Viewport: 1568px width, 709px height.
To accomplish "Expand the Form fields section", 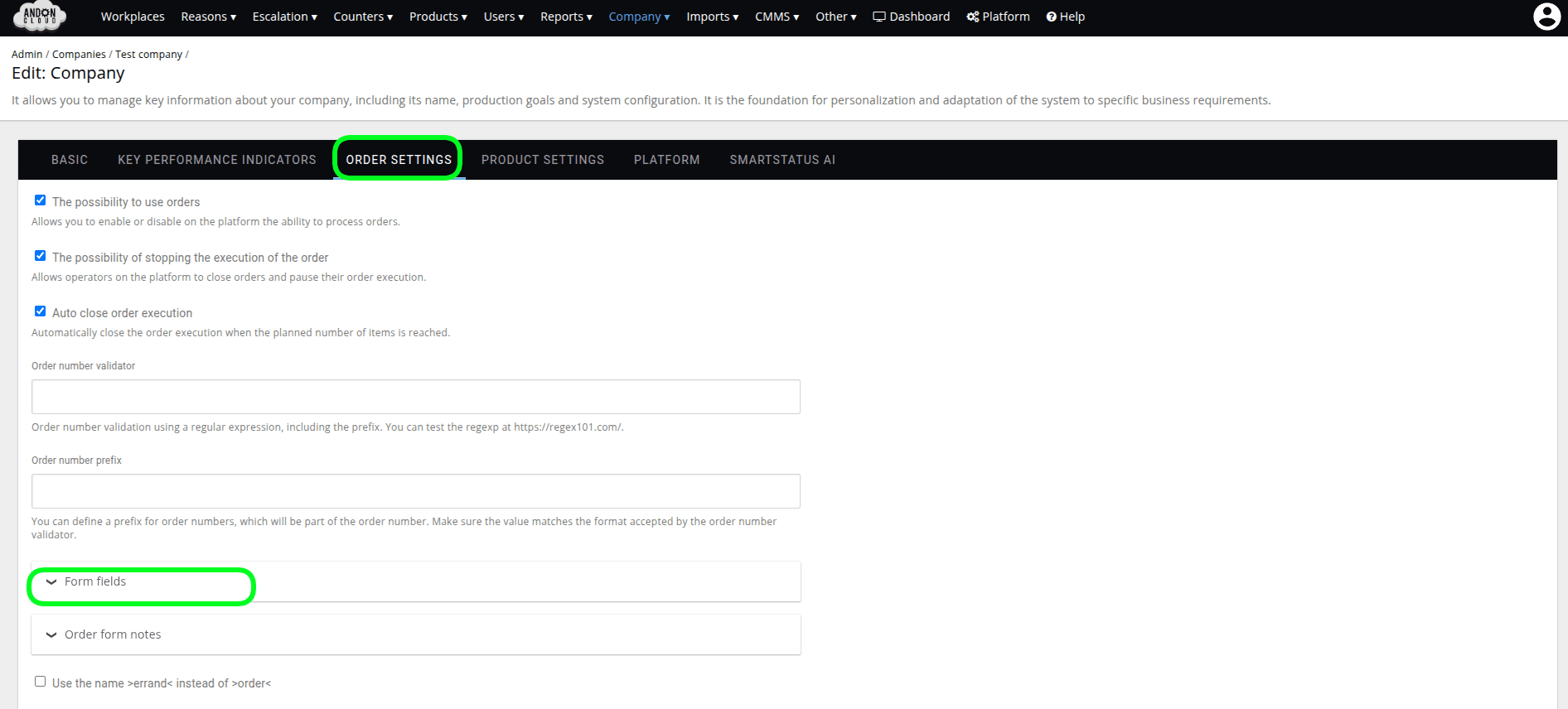I will 95,582.
